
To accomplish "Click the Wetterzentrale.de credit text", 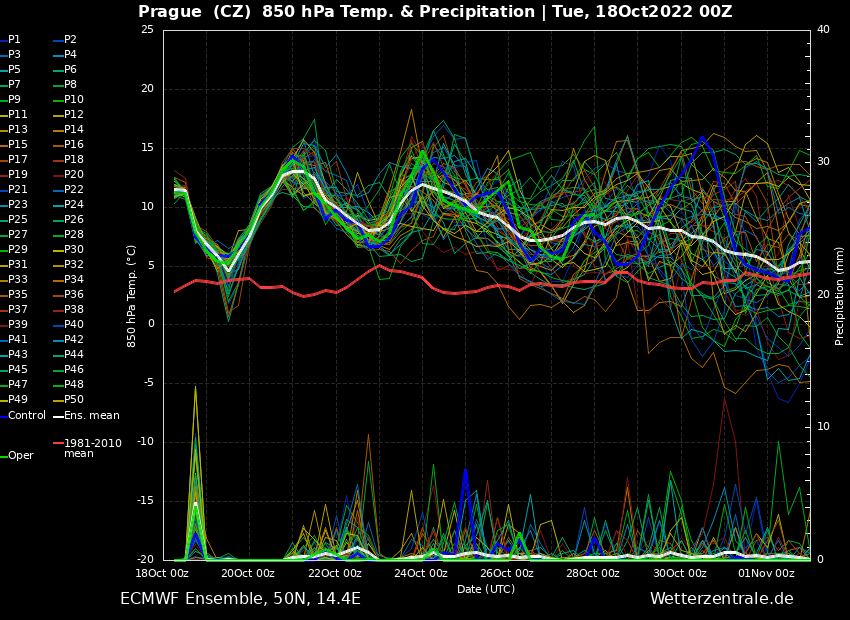I will pos(722,599).
